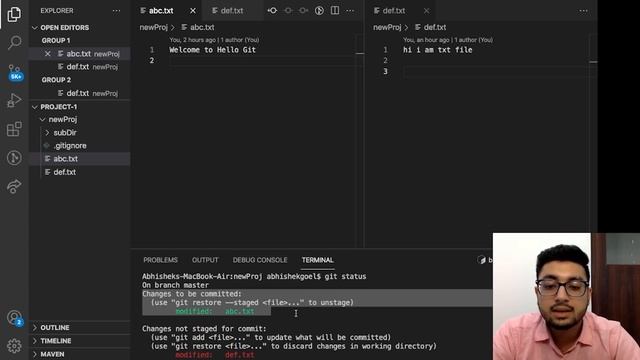Screen dimensions: 640x360
Task: Open the Accounts icon with badge 2
Action: click(x=15, y=318)
